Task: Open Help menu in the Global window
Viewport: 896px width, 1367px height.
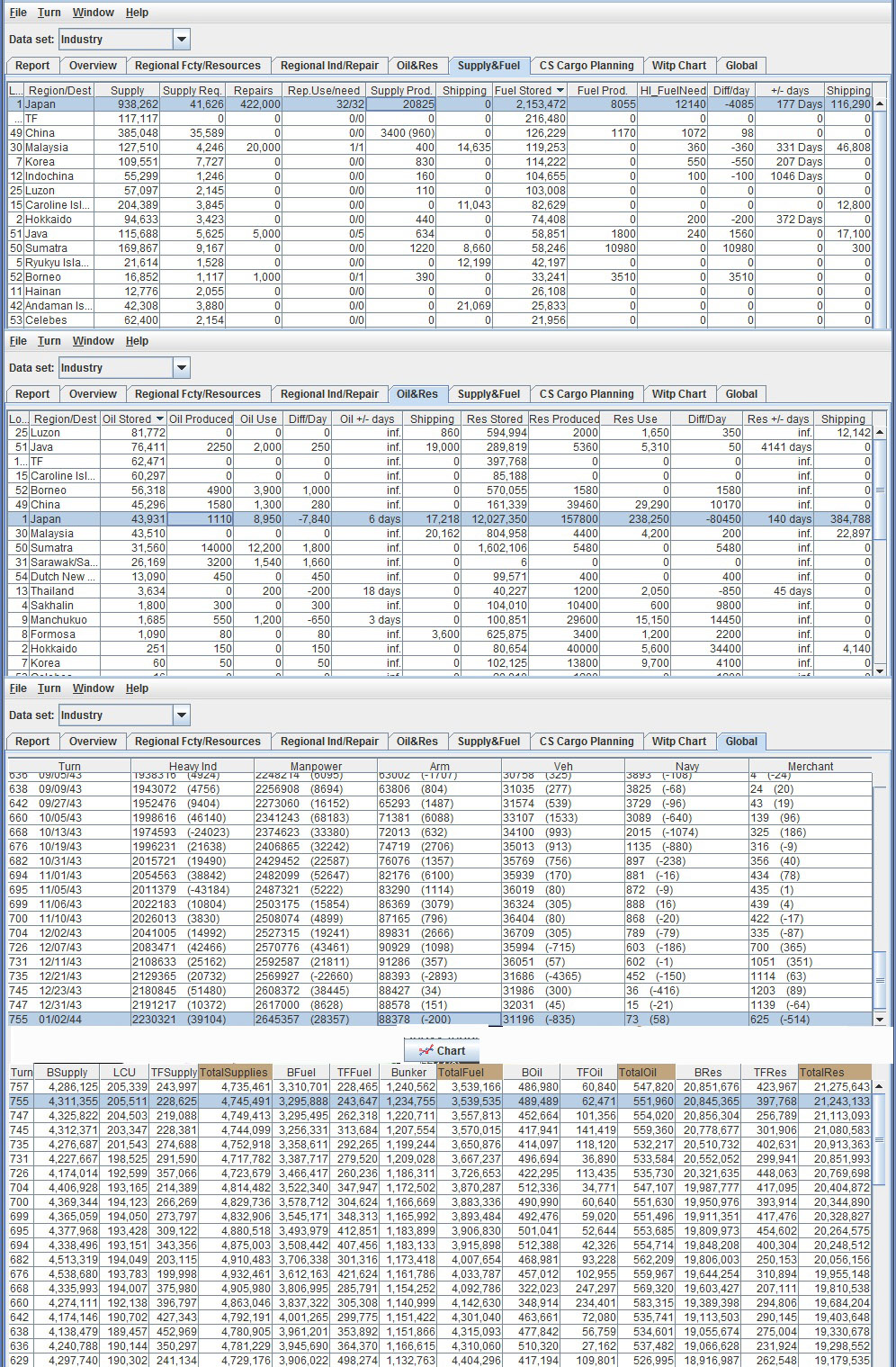Action: coord(137,688)
